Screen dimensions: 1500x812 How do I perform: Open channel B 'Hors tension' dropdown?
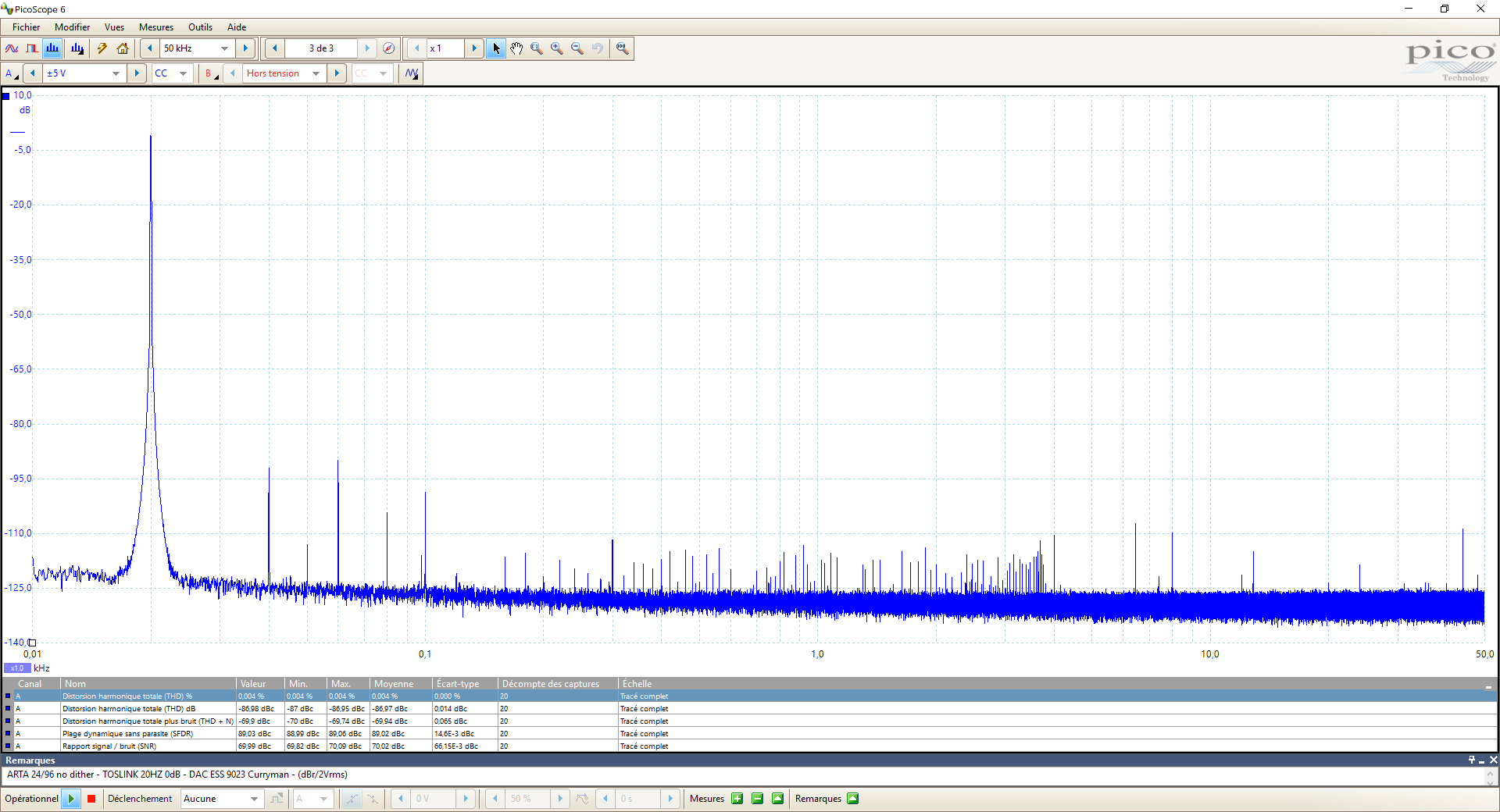(x=316, y=73)
